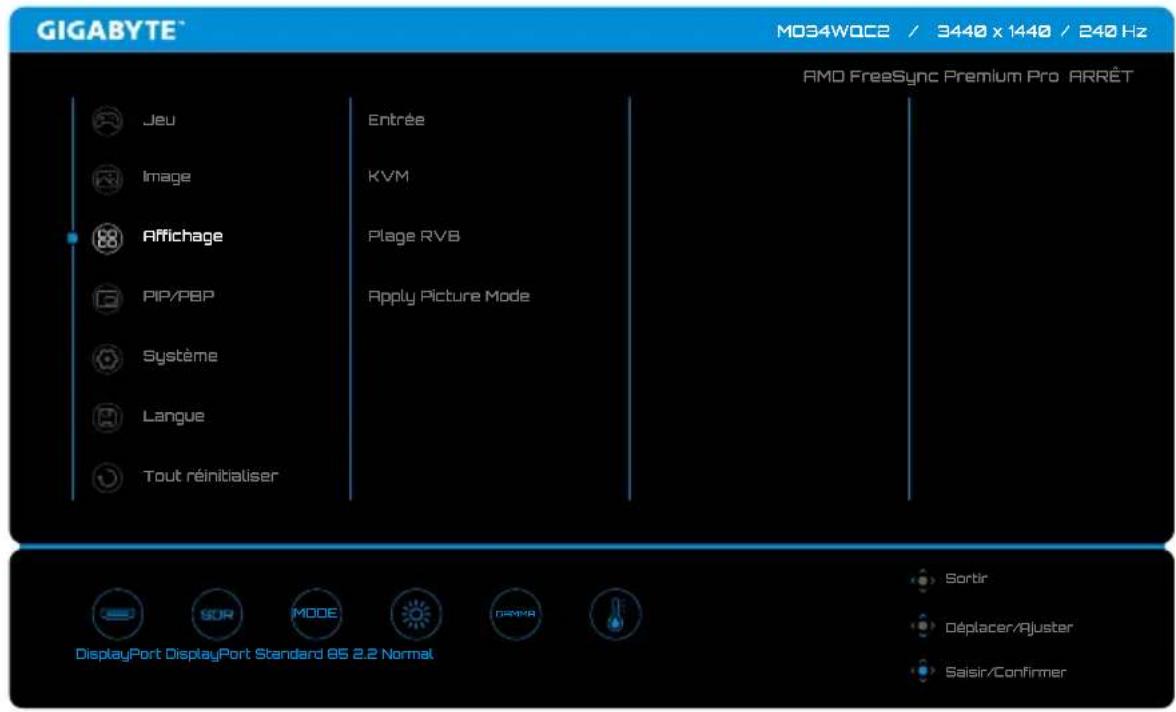Select the Jeu gamepad icon
The width and height of the screenshot is (1176, 712).
pos(107,120)
